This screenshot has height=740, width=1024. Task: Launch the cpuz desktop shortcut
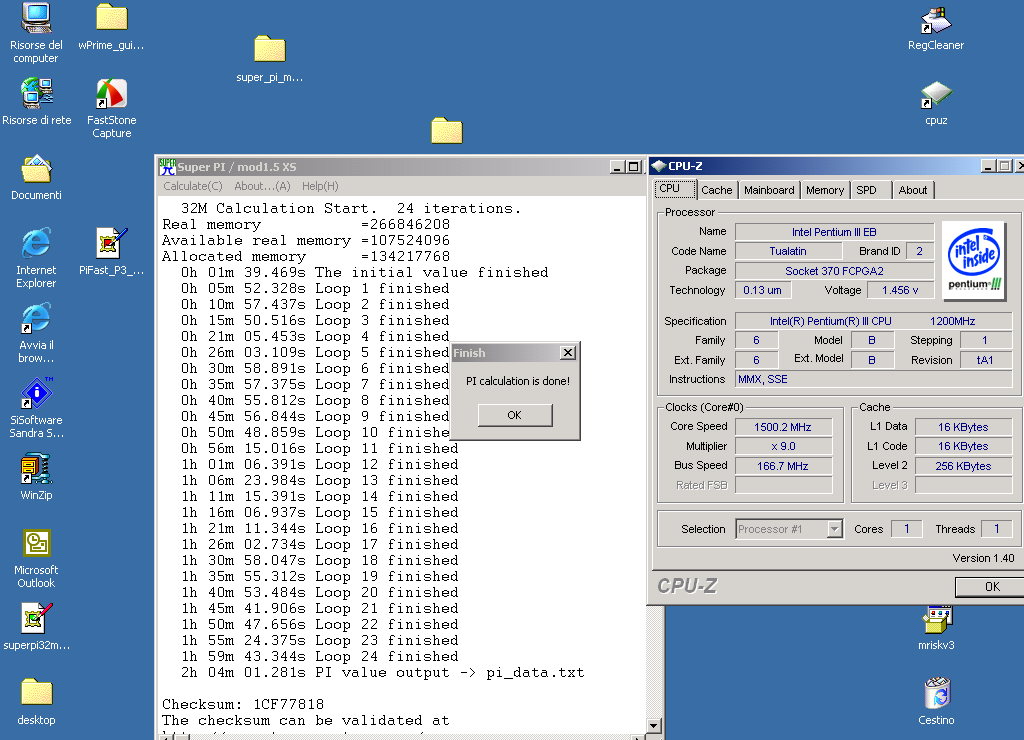point(936,103)
